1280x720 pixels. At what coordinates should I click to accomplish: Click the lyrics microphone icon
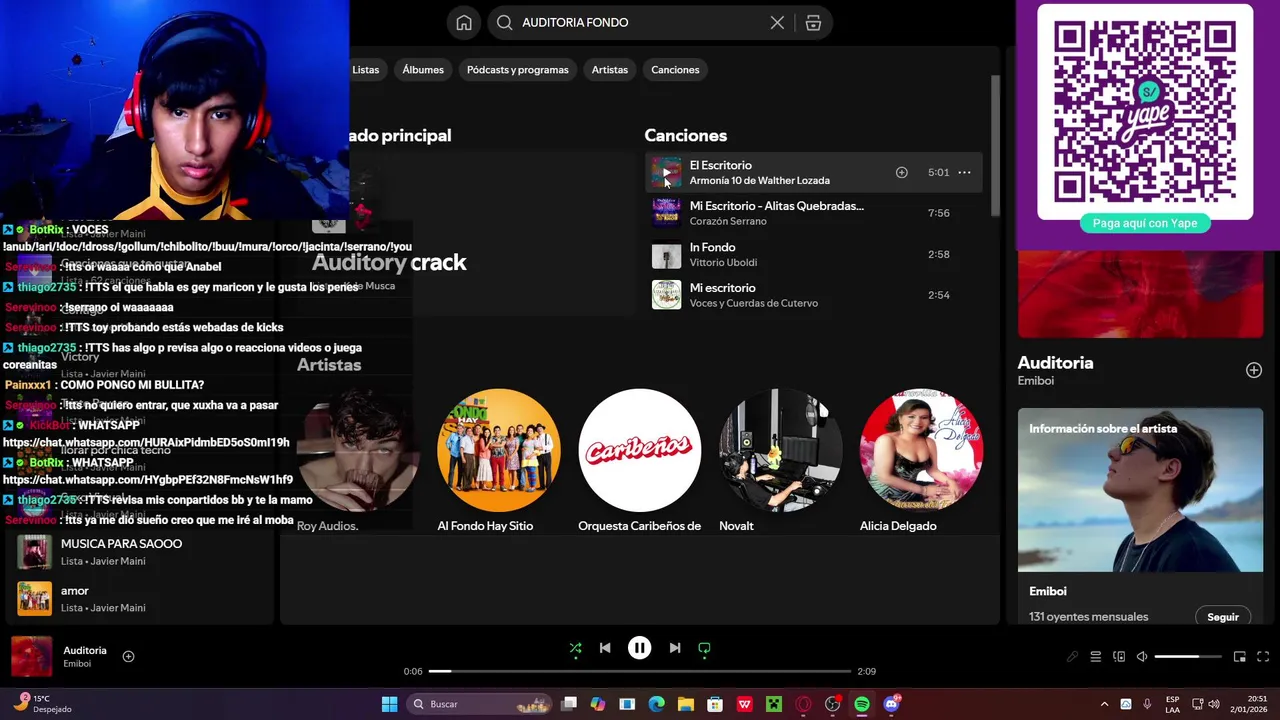[x=1073, y=657]
